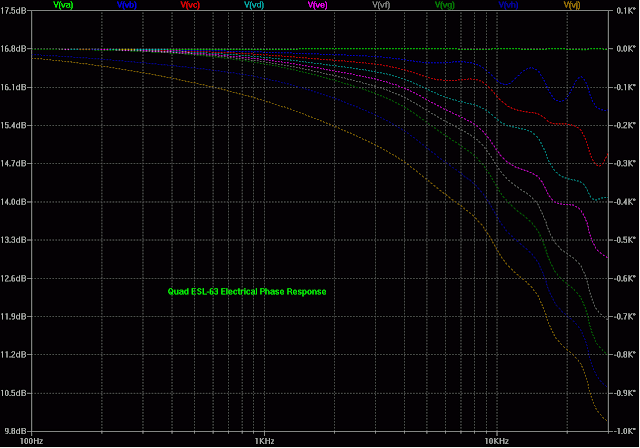Image resolution: width=640 pixels, height=448 pixels.
Task: Click the Quad ESL-63 Electrical Phase Response annotation
Action: pyautogui.click(x=247, y=292)
